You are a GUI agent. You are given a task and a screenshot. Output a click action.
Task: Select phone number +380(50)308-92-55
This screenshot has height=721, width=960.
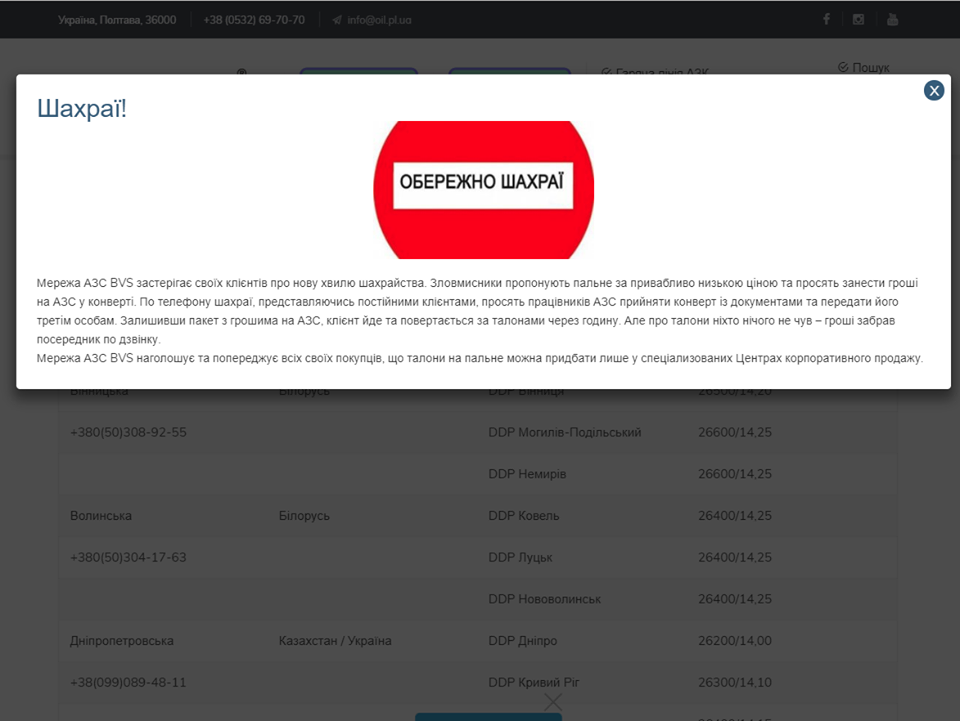(128, 432)
